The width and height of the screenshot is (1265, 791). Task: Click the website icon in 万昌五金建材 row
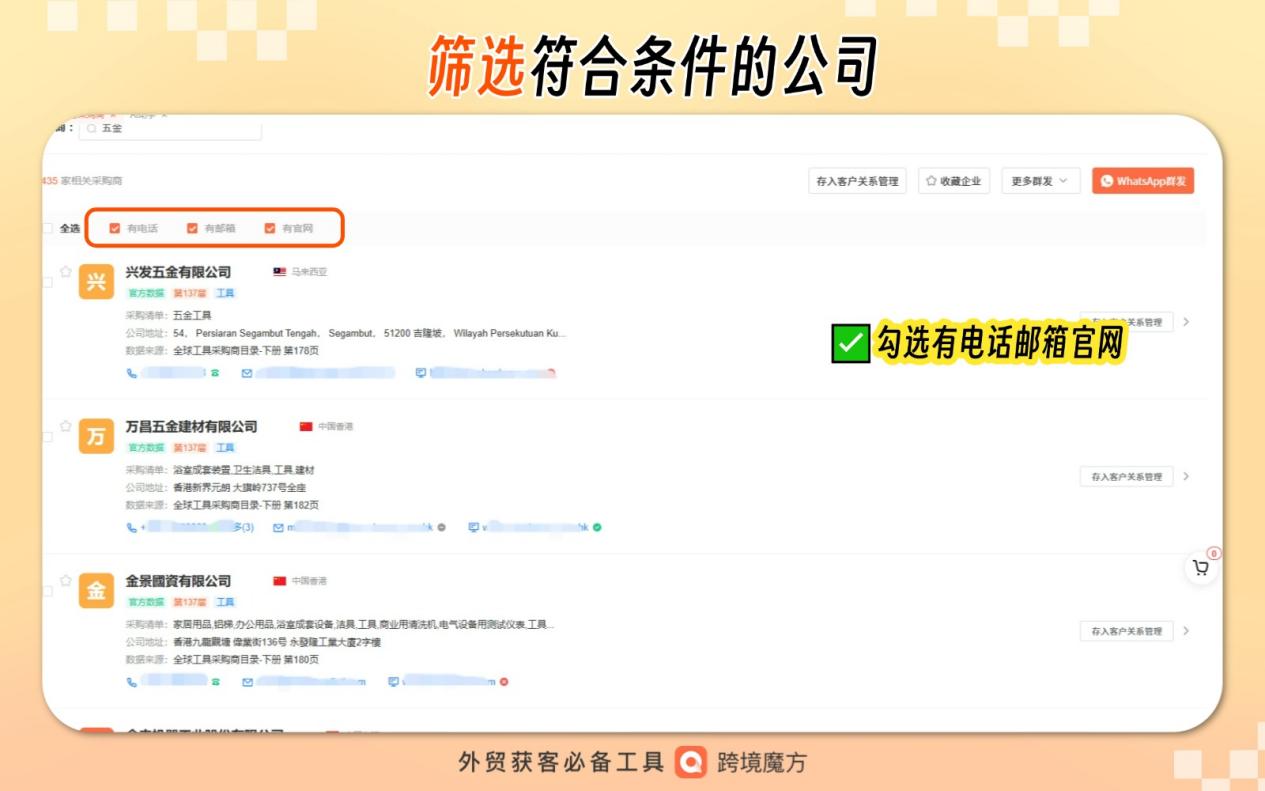pyautogui.click(x=474, y=527)
